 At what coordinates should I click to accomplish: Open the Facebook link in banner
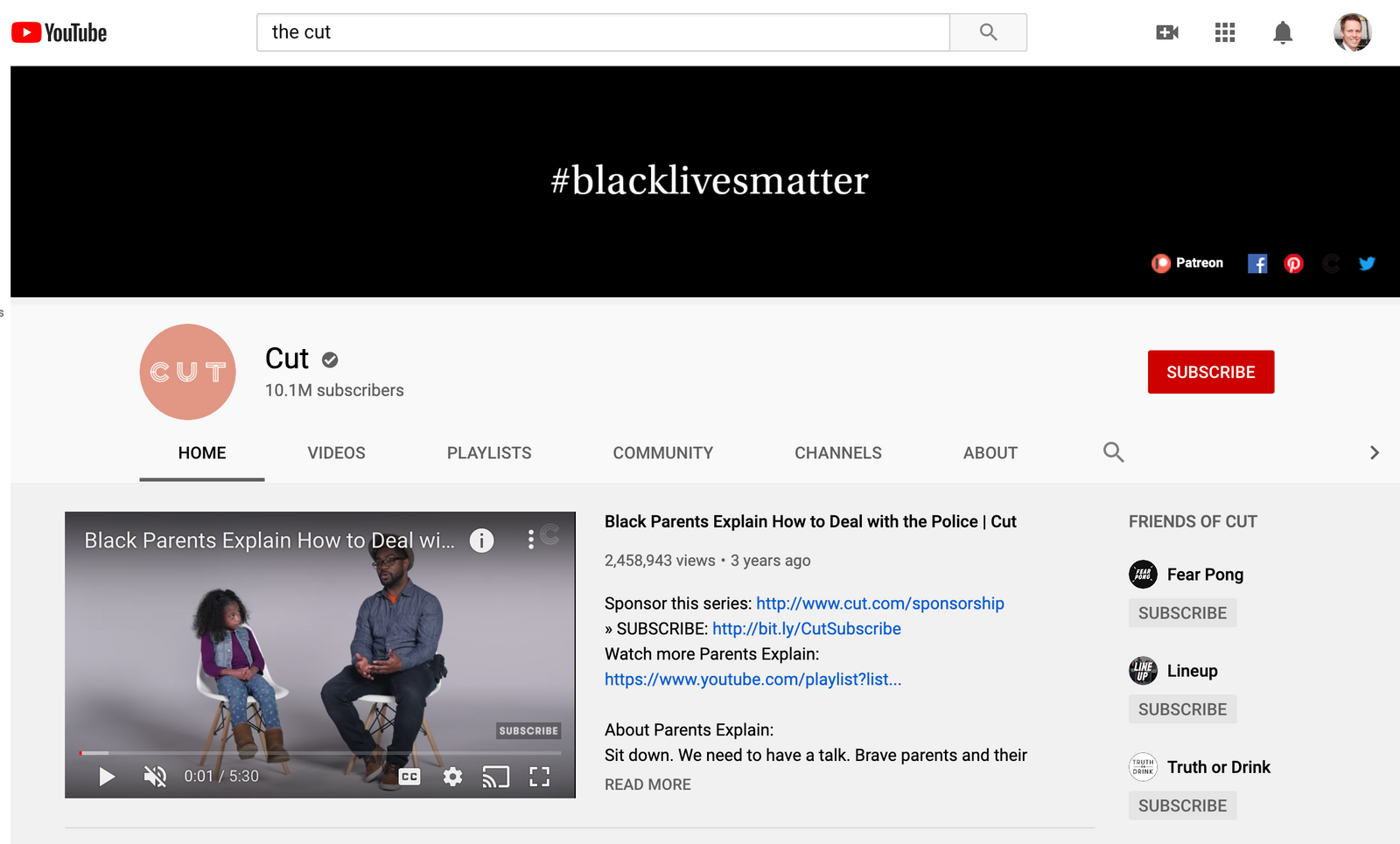(x=1257, y=263)
